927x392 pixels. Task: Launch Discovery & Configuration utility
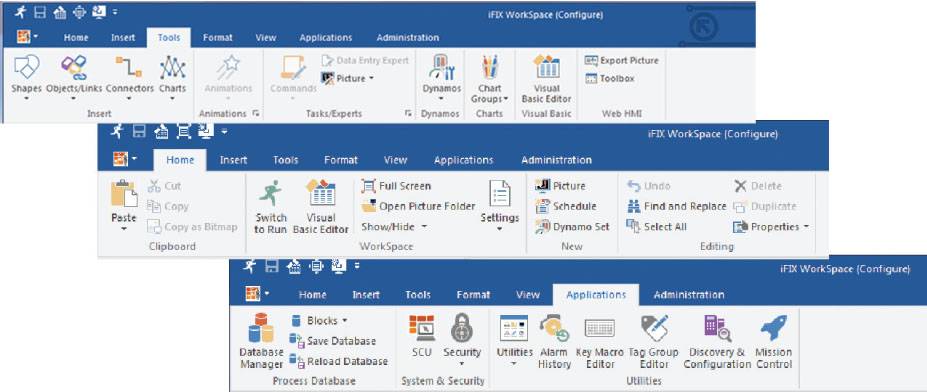tap(717, 341)
